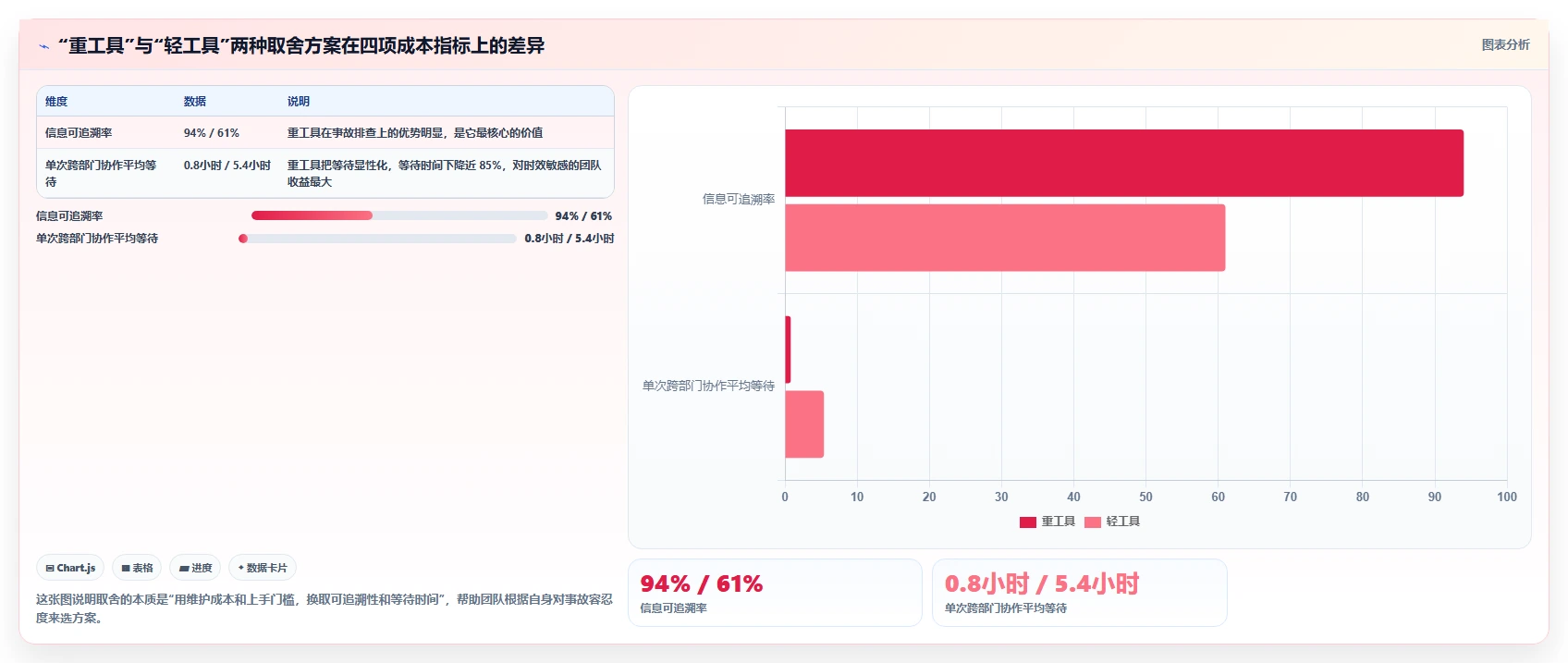
Task: Click the 0.8小时 / 5.4小时 data card
Action: point(1079,593)
